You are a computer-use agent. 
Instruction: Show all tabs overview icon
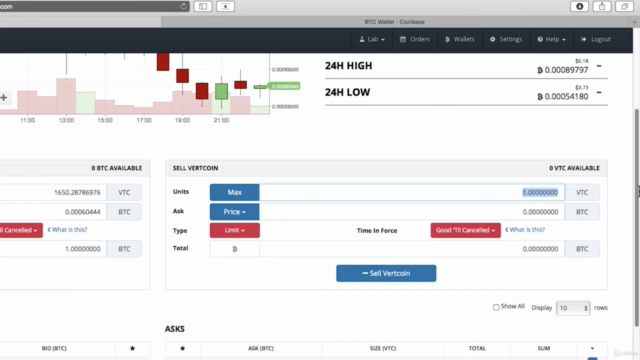[x=624, y=6]
